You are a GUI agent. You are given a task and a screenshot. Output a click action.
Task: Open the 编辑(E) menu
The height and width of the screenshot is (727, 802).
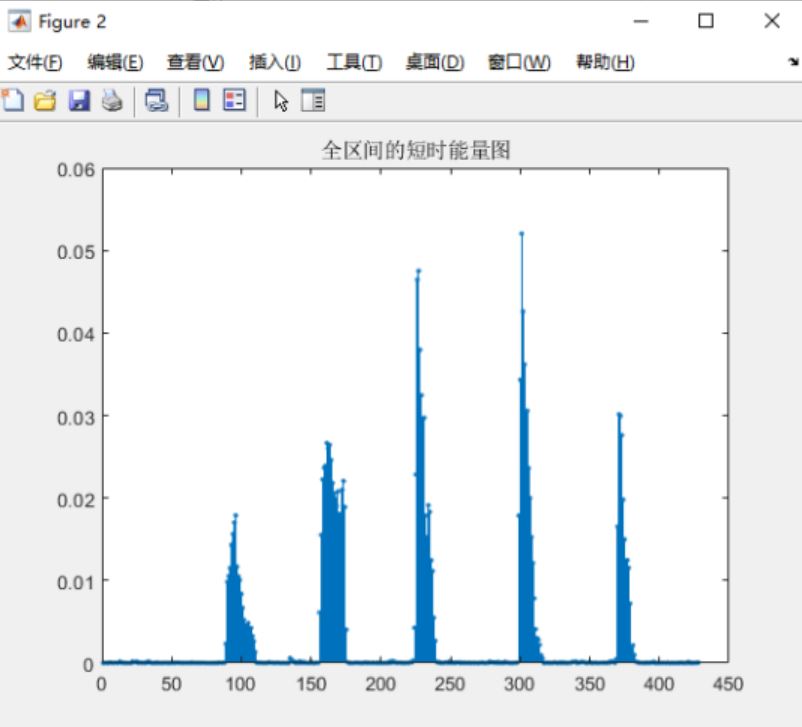115,62
